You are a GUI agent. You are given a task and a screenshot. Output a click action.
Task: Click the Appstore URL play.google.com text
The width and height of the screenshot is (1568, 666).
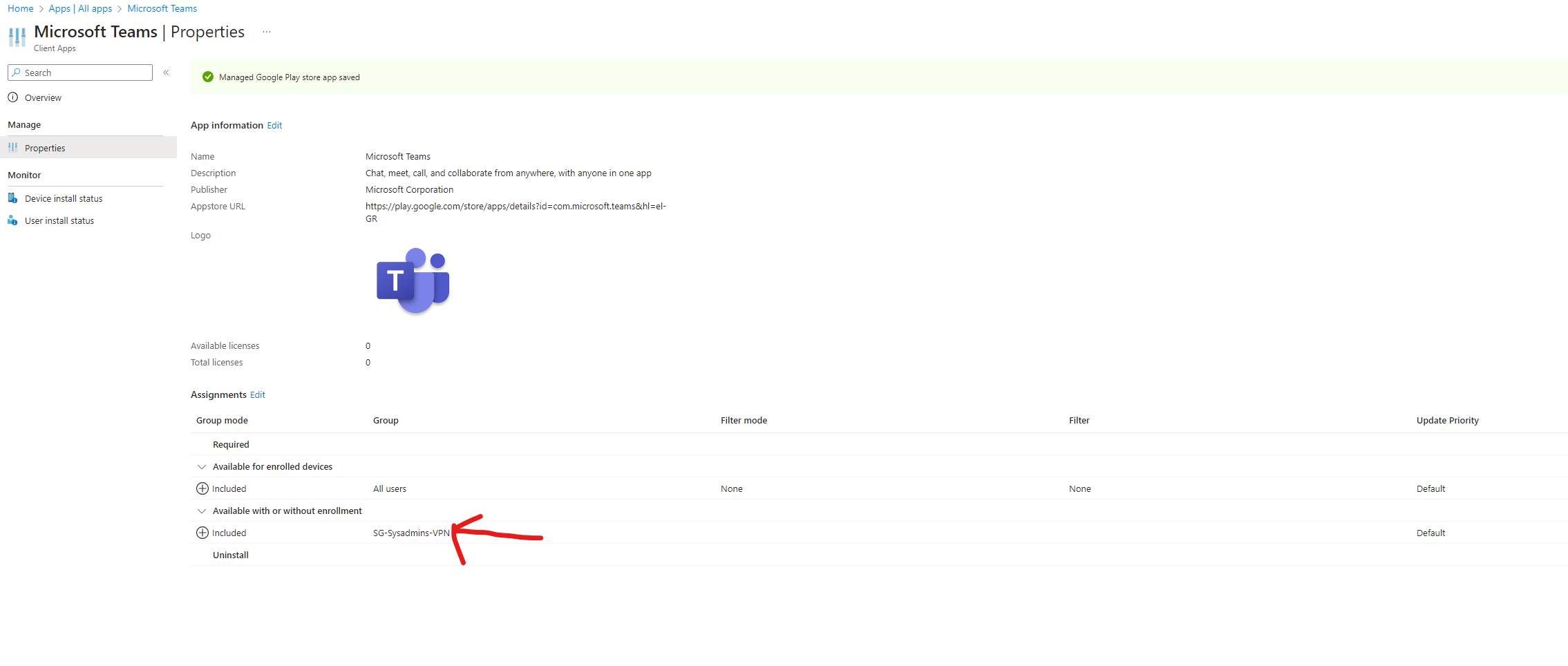click(516, 212)
